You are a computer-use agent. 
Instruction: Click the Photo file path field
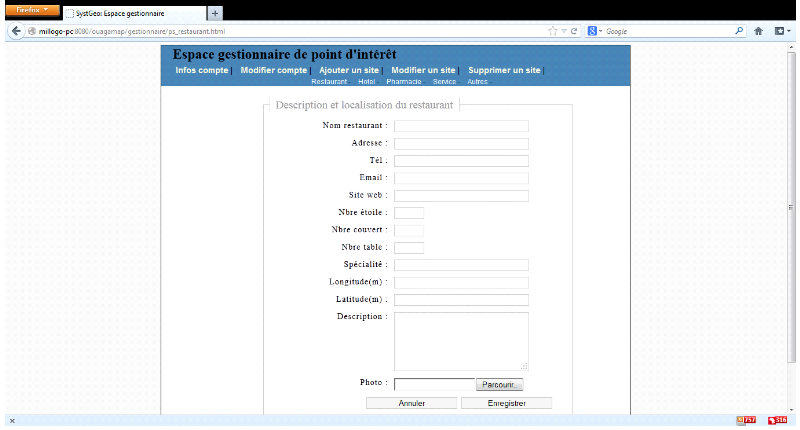coord(434,384)
